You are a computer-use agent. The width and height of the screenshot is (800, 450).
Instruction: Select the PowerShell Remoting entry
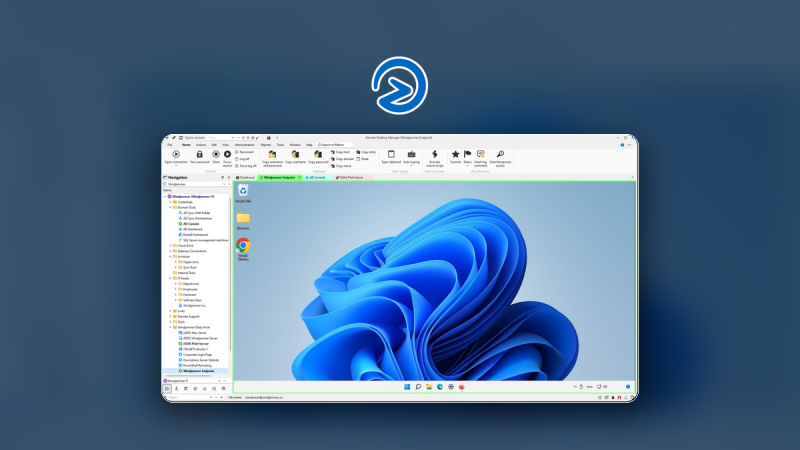(x=197, y=365)
